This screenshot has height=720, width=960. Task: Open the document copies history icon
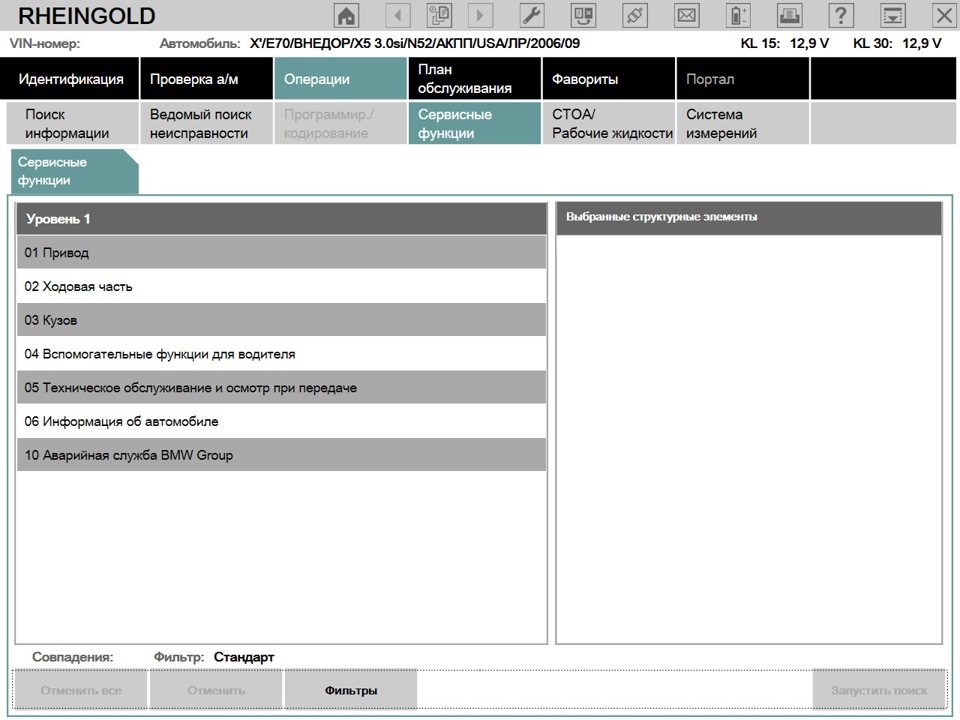point(440,15)
